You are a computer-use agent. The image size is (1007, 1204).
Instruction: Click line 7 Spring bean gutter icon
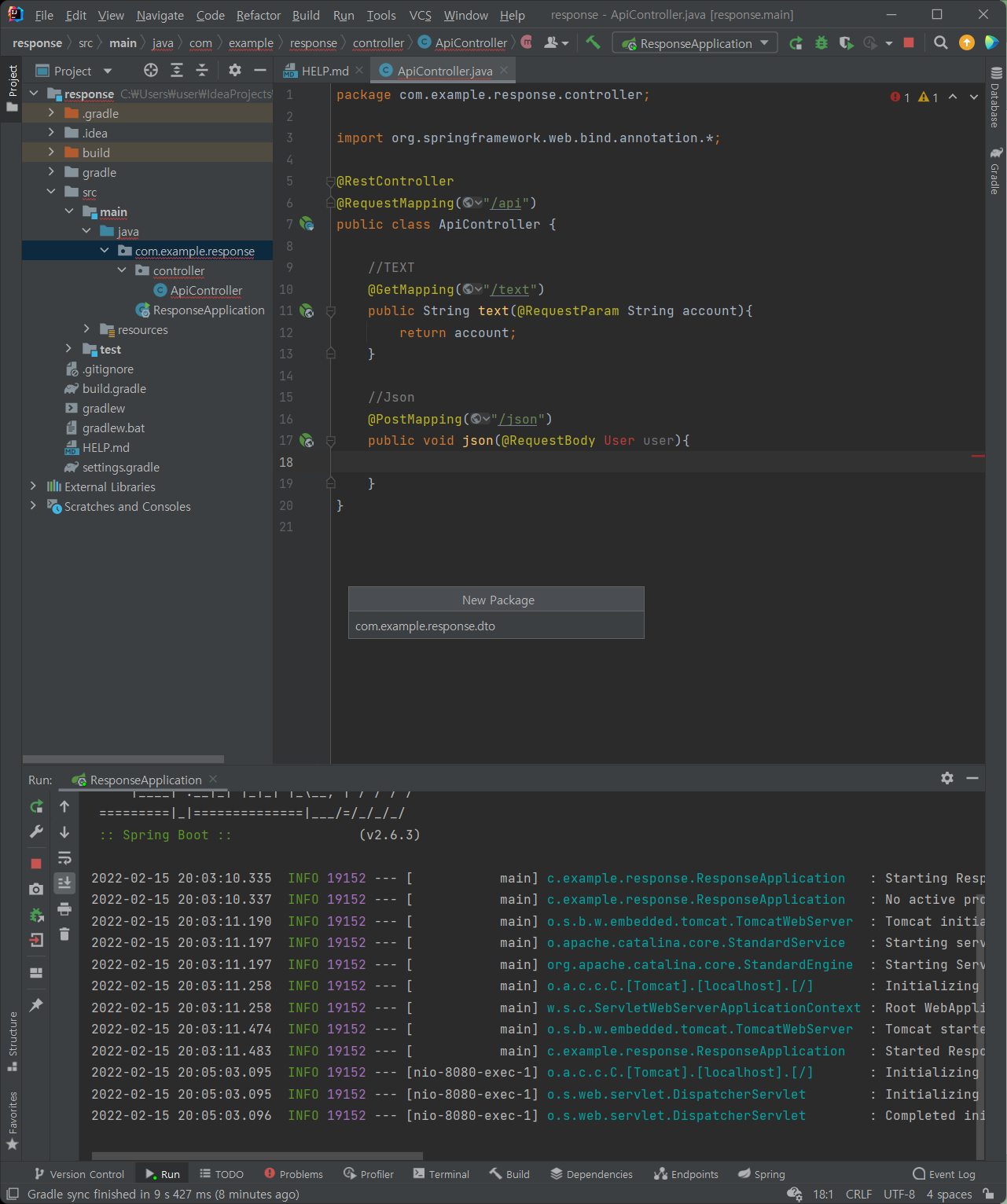307,224
